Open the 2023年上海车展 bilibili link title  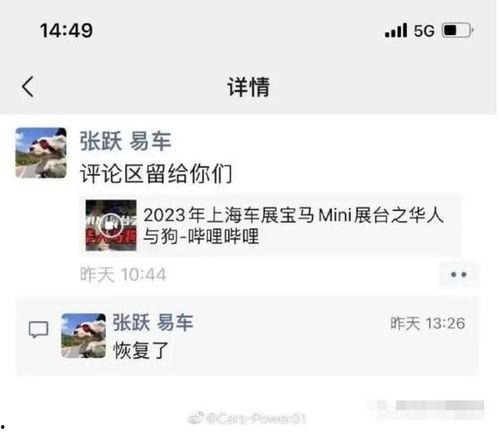pyautogui.click(x=293, y=225)
